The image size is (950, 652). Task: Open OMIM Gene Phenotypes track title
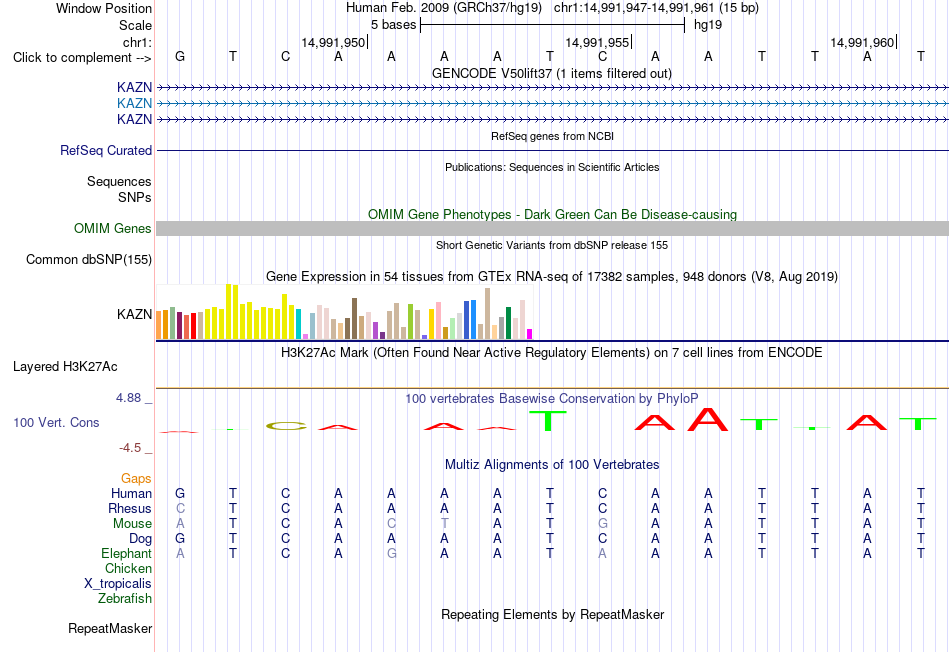pyautogui.click(x=552, y=215)
